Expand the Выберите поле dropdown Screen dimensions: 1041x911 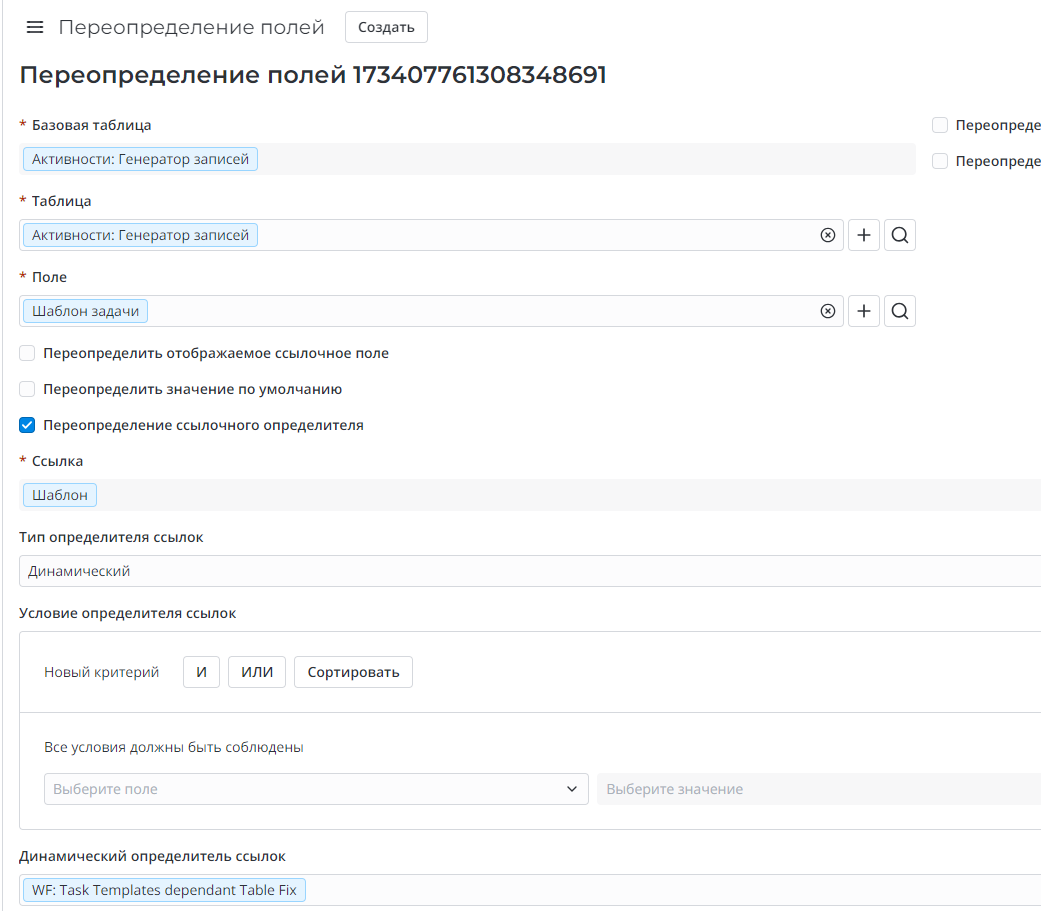316,789
